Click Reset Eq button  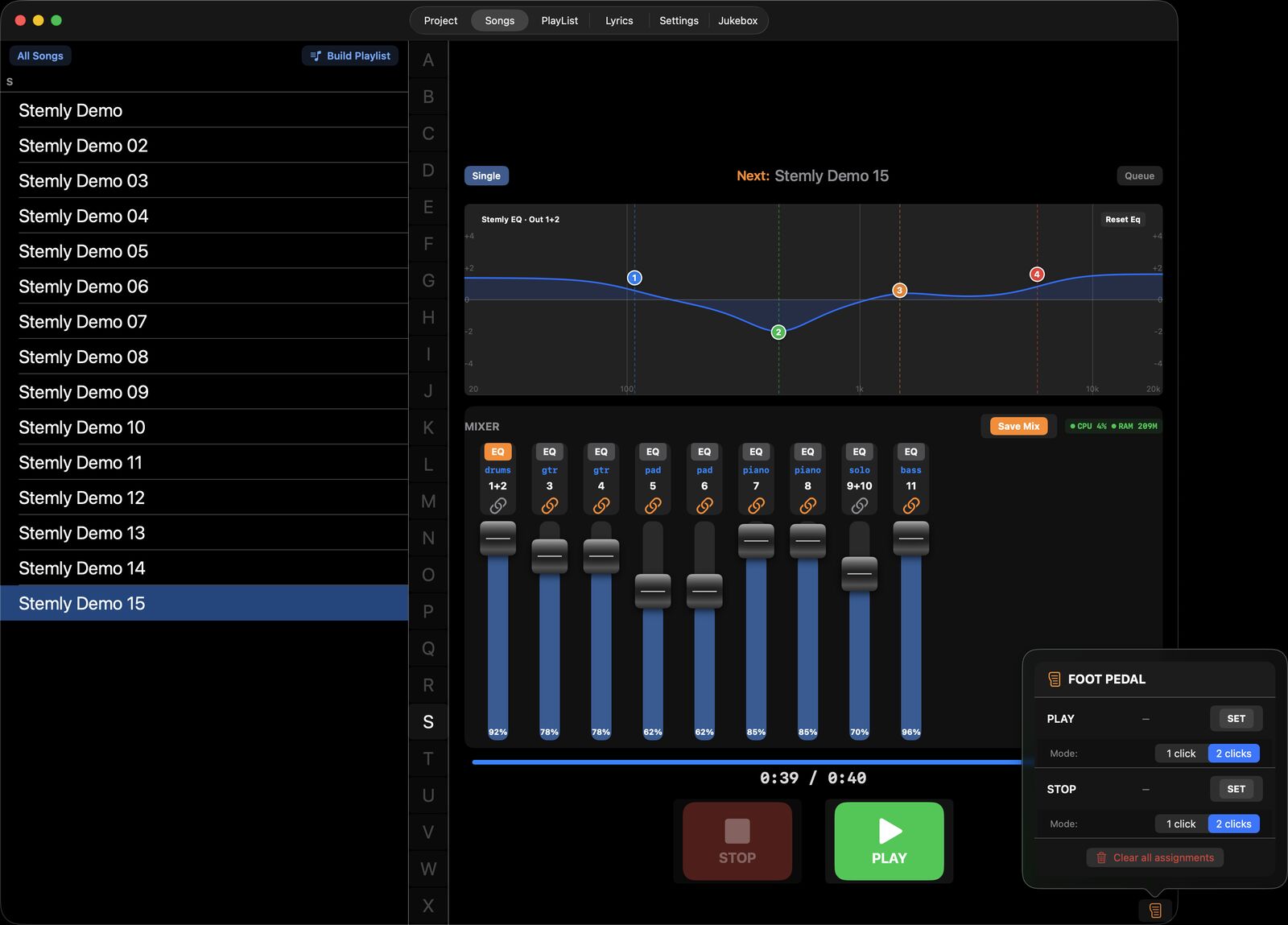click(x=1122, y=219)
